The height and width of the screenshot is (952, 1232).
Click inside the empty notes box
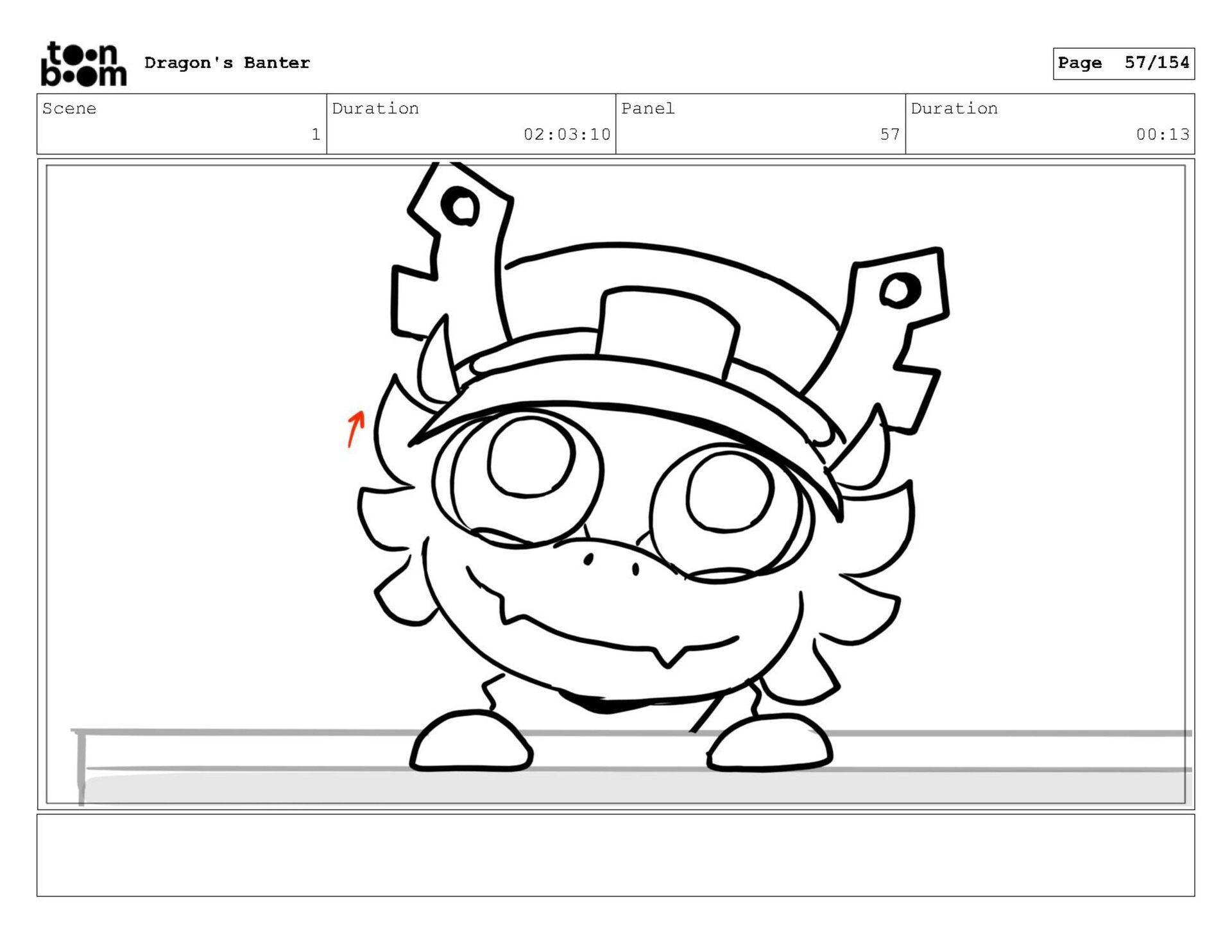[x=615, y=854]
